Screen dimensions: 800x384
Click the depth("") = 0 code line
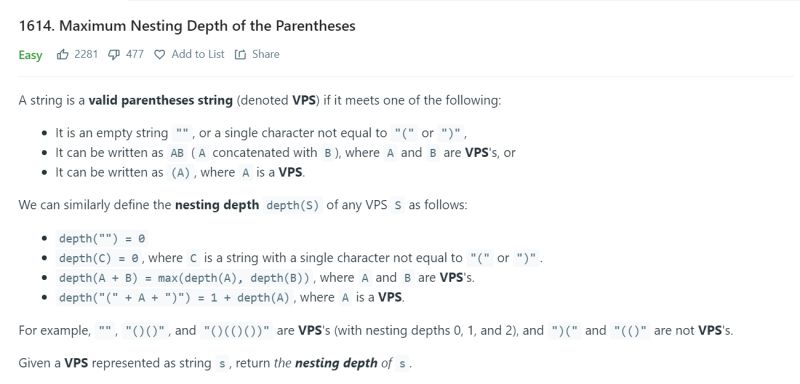102,238
